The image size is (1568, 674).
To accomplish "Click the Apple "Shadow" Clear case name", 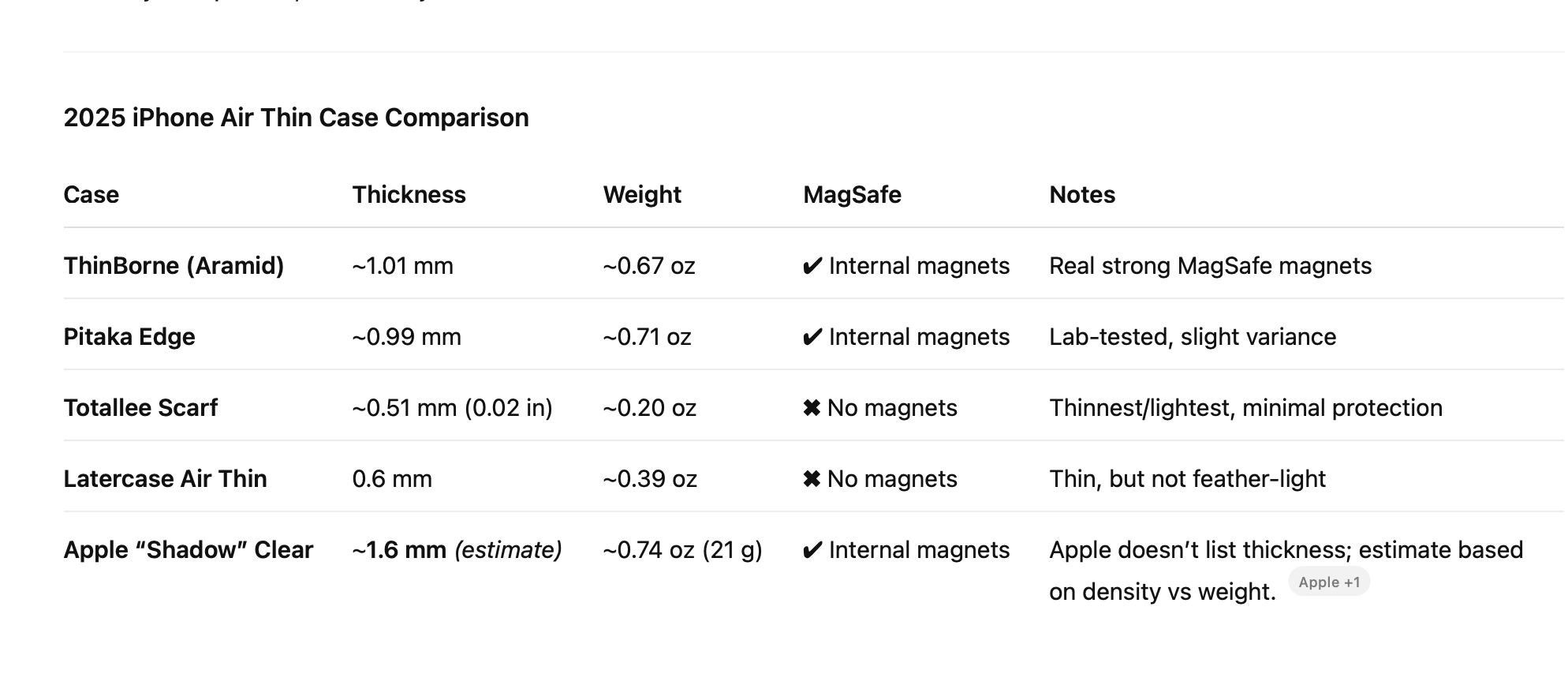I will tap(189, 550).
